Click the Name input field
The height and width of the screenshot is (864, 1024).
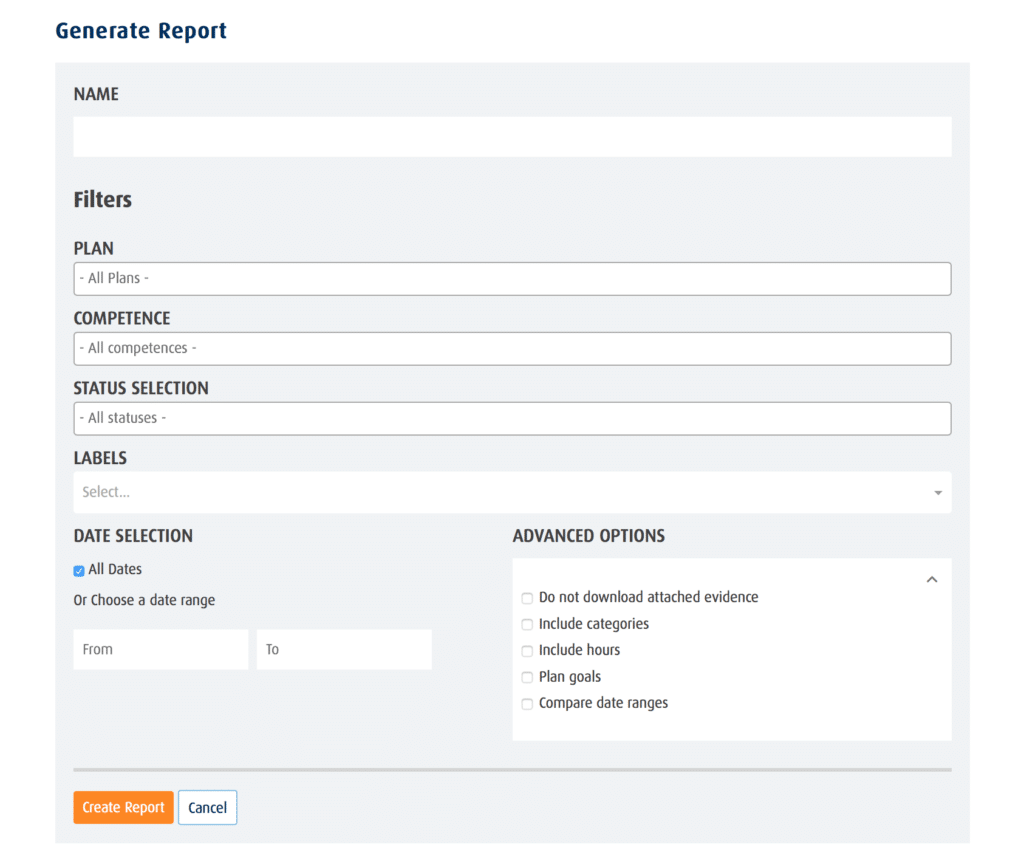512,136
